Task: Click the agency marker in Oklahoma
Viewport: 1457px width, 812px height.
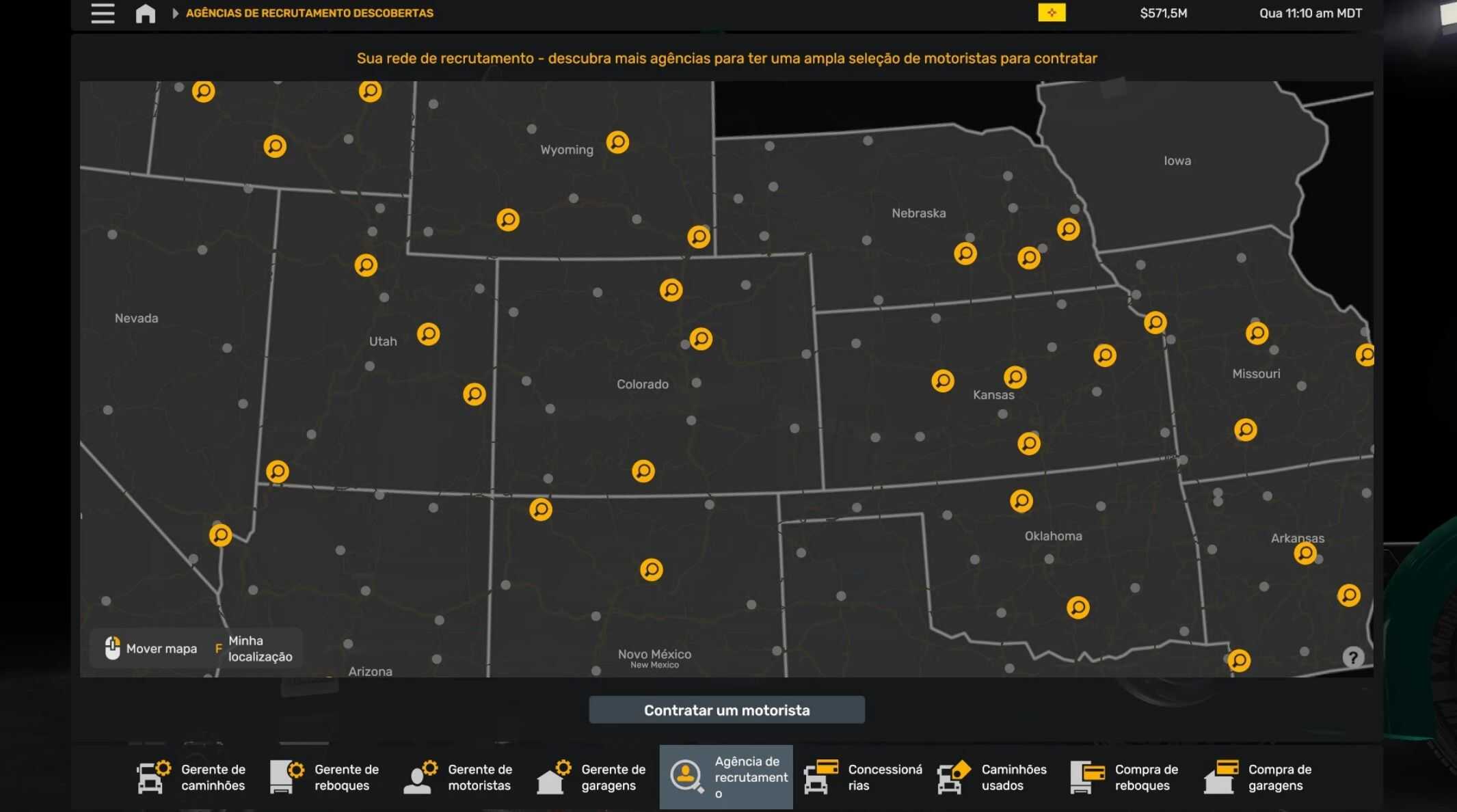Action: click(x=1021, y=501)
